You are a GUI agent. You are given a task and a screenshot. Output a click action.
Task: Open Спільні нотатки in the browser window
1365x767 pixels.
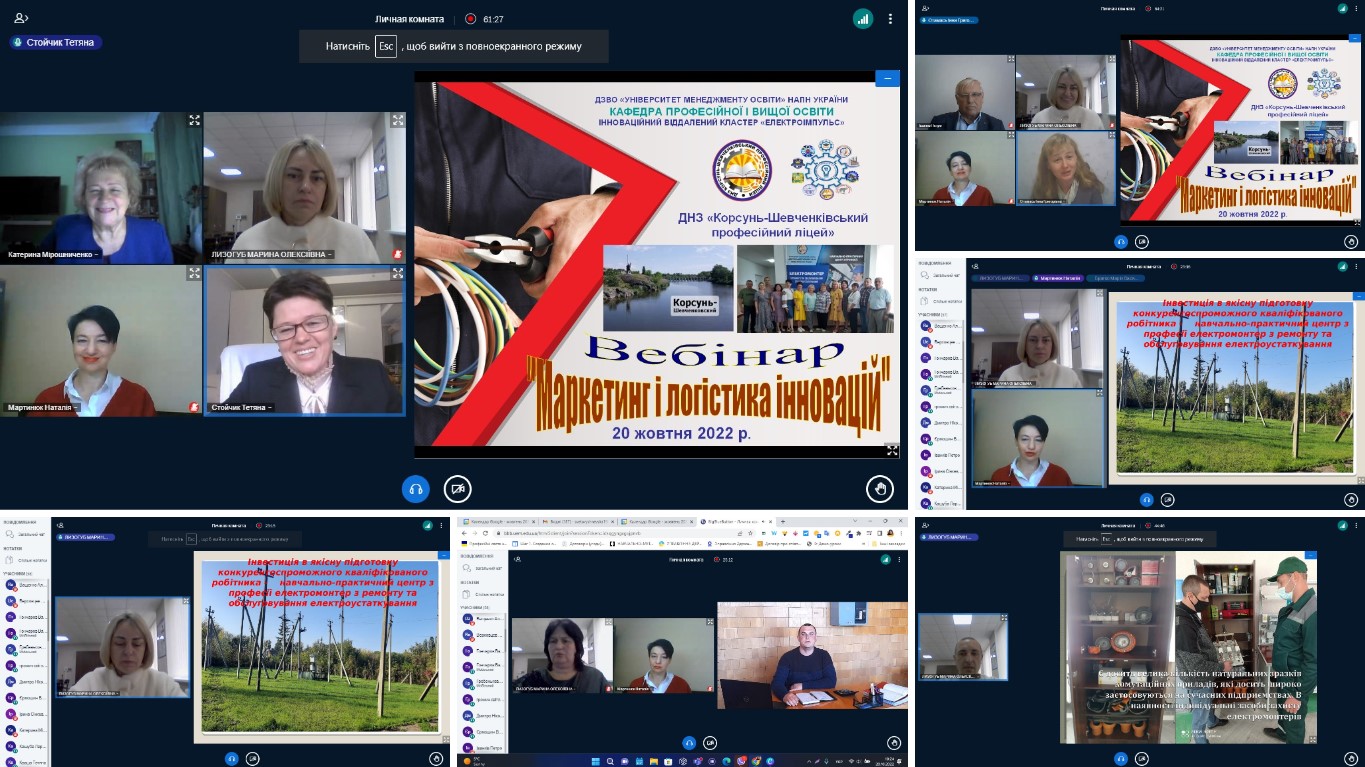click(483, 594)
